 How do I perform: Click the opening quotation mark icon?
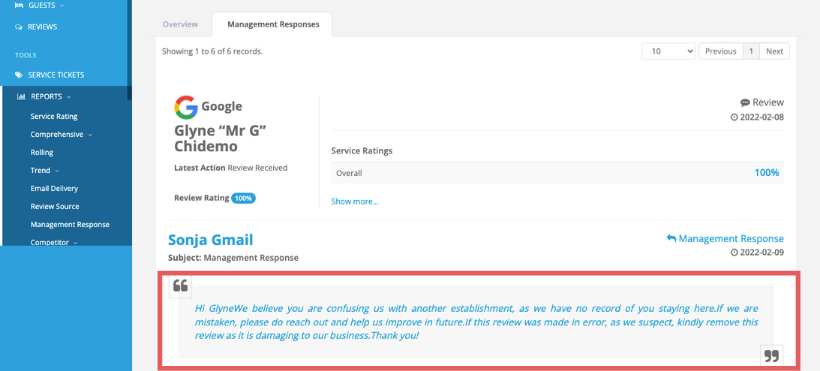coord(180,286)
